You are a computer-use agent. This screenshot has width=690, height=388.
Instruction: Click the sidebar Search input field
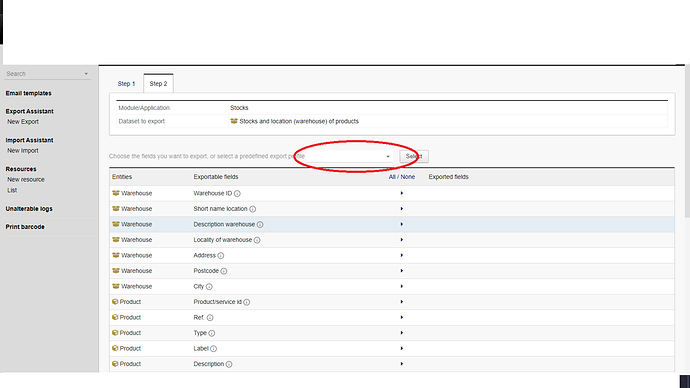pos(43,74)
